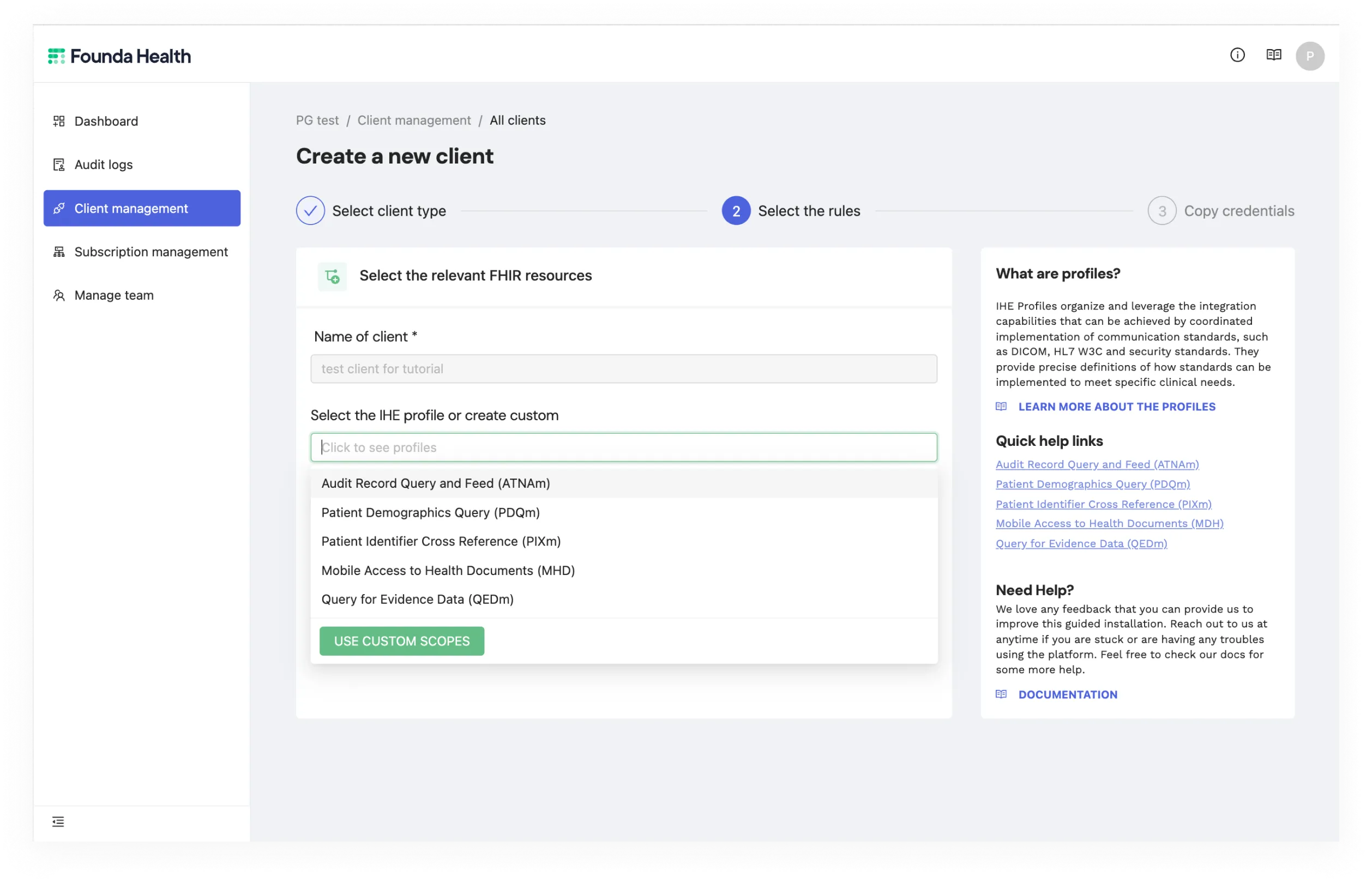
Task: Click the book icon beside Learn More
Action: tap(1001, 407)
